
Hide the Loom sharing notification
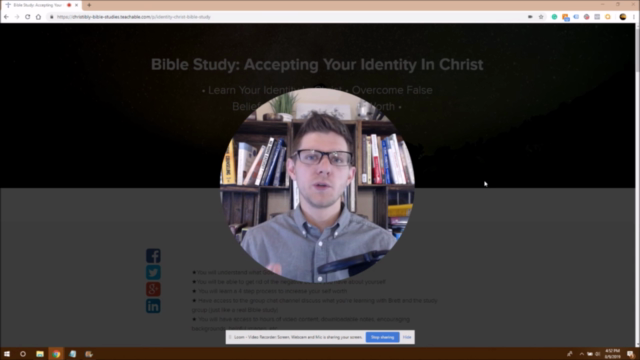pos(407,337)
